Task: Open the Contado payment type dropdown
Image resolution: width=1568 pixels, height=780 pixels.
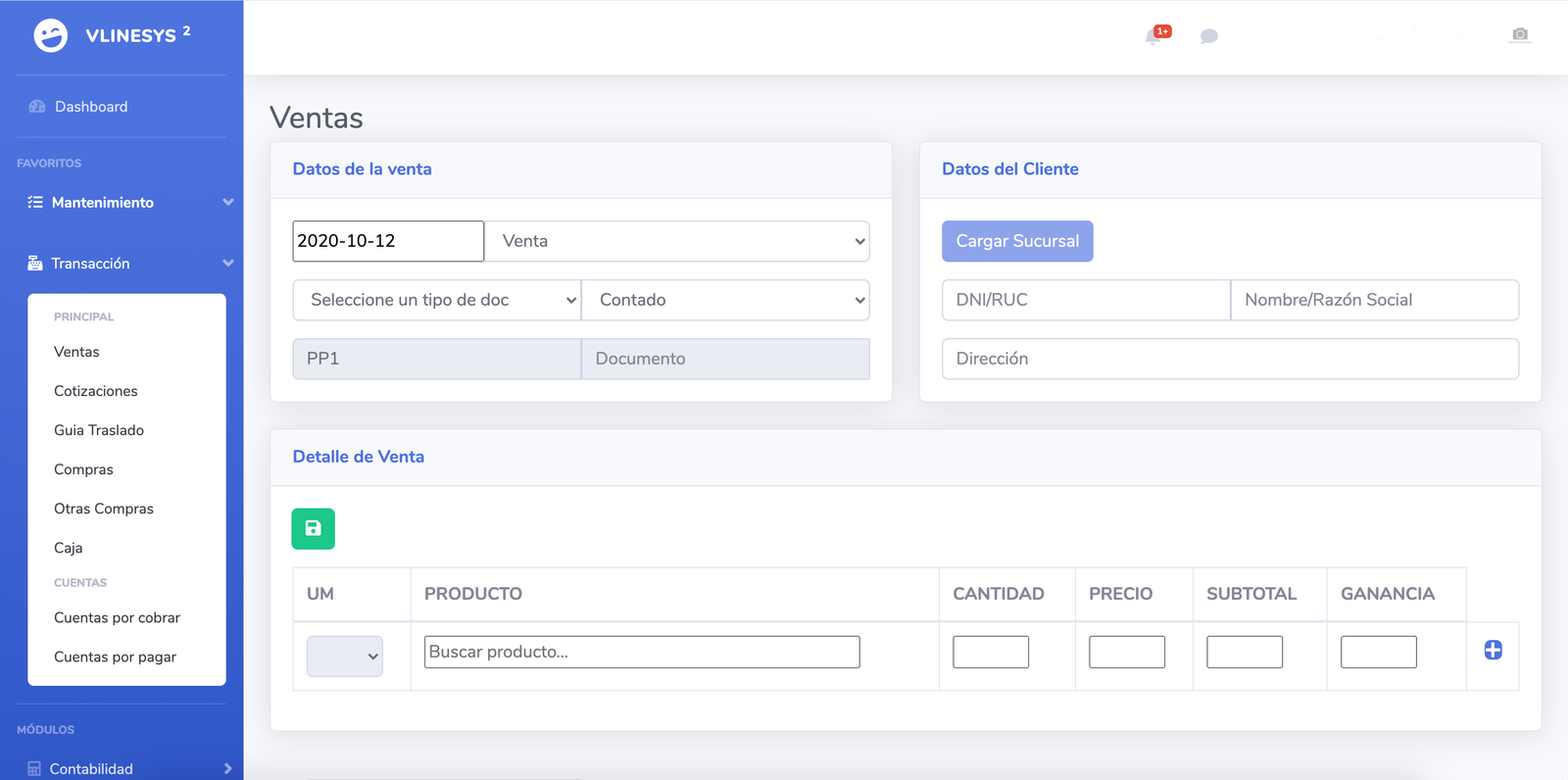Action: [725, 300]
